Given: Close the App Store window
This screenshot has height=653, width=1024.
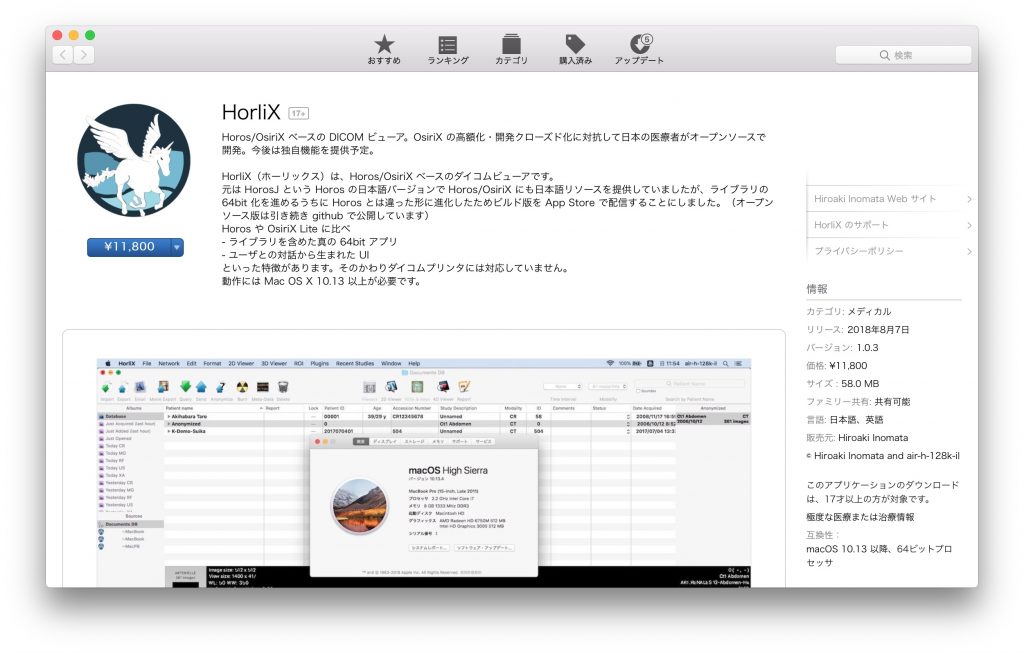Looking at the screenshot, I should pyautogui.click(x=58, y=35).
